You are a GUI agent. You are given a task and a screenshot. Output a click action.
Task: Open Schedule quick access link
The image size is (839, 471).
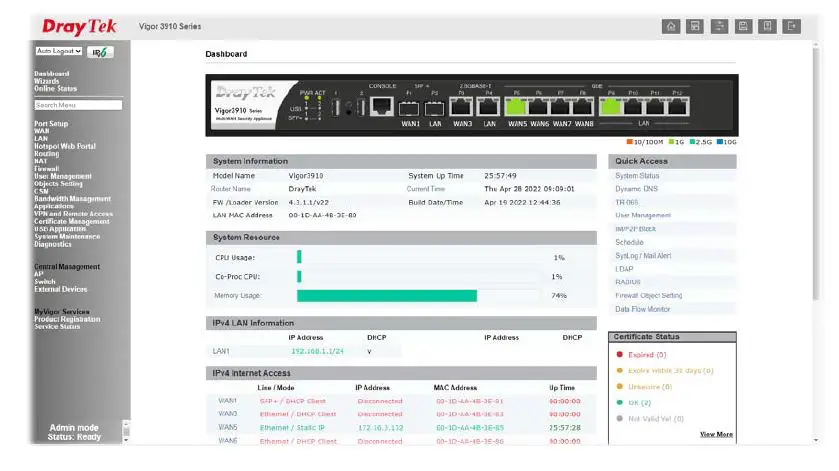(629, 242)
